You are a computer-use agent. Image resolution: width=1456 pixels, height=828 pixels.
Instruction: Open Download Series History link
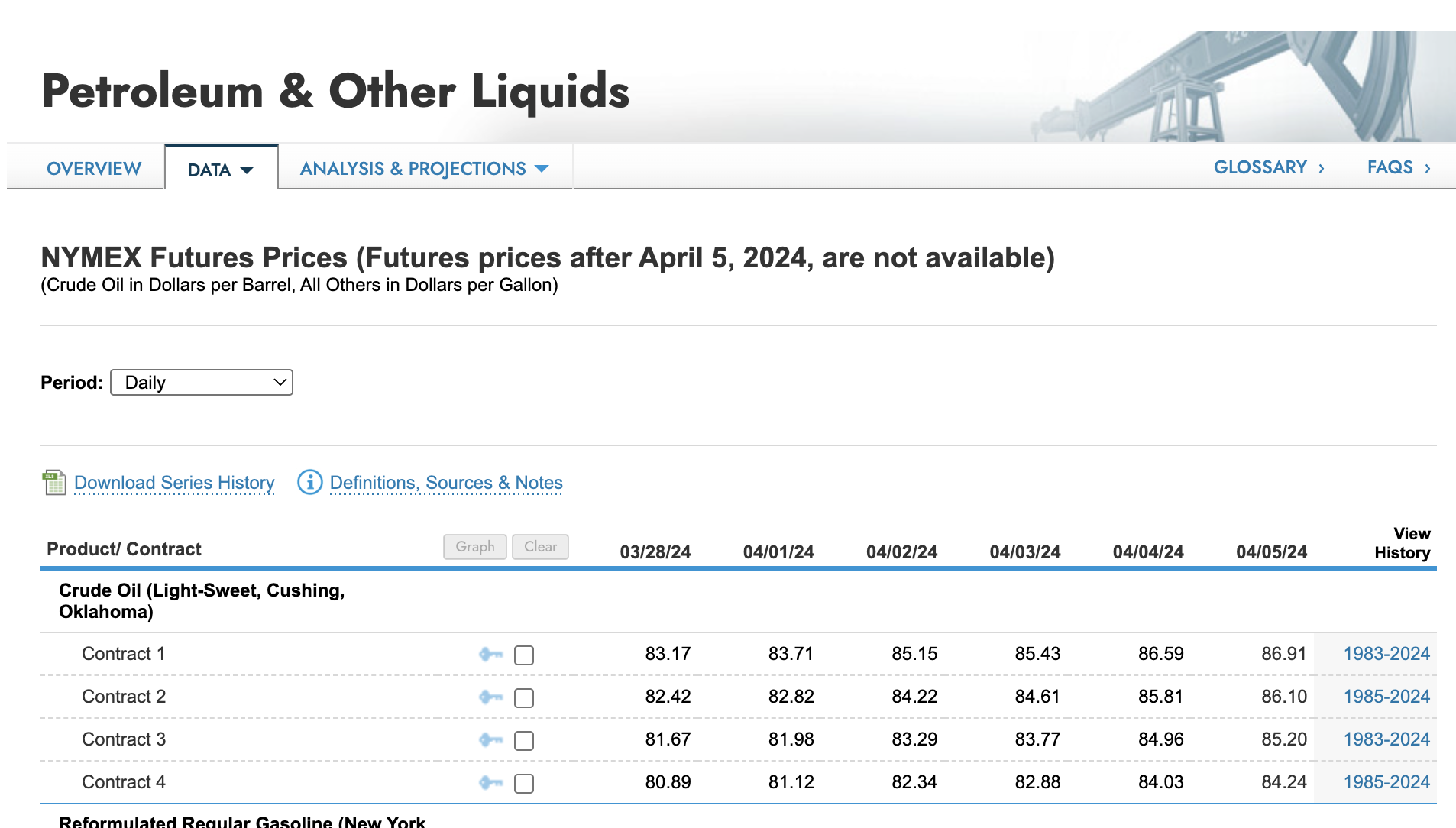pyautogui.click(x=174, y=483)
